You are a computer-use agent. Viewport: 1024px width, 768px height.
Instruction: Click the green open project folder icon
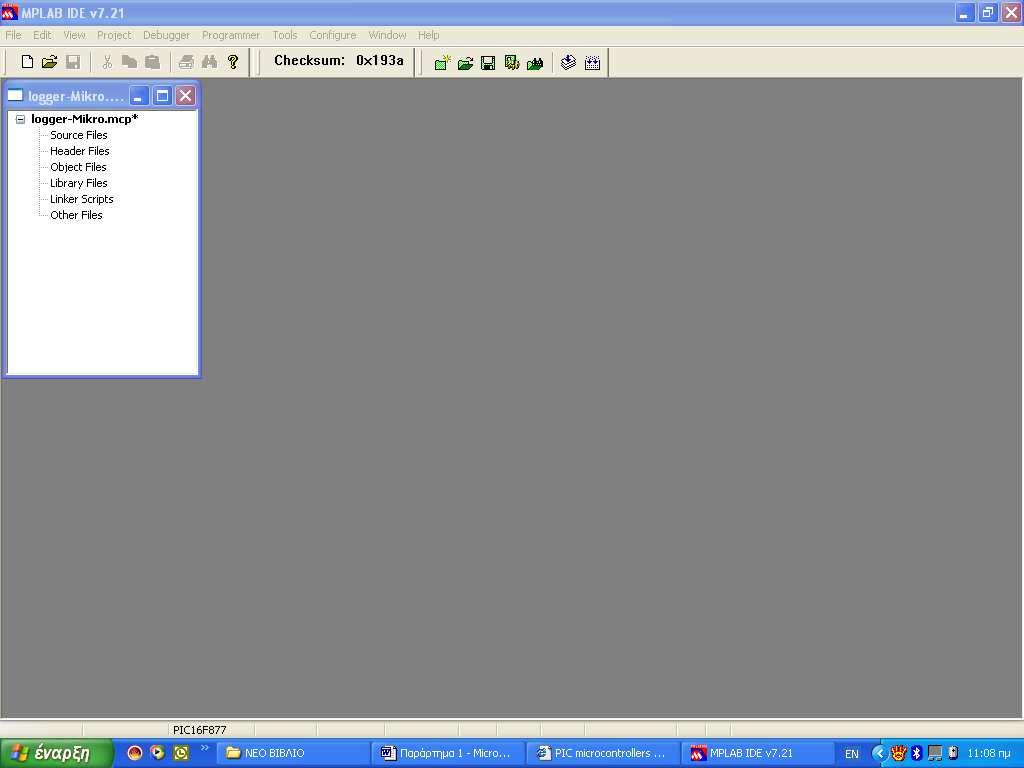(465, 63)
